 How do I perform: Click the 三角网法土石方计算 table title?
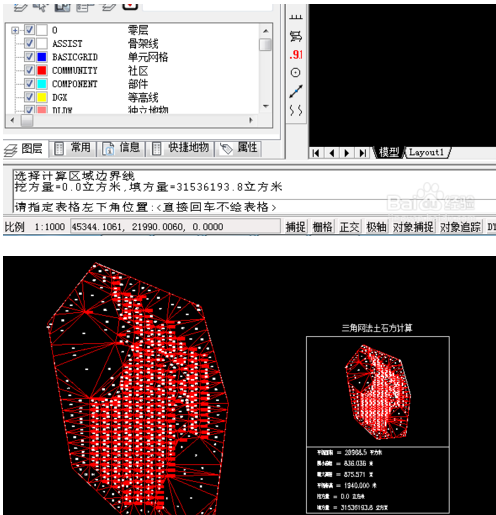(x=377, y=328)
